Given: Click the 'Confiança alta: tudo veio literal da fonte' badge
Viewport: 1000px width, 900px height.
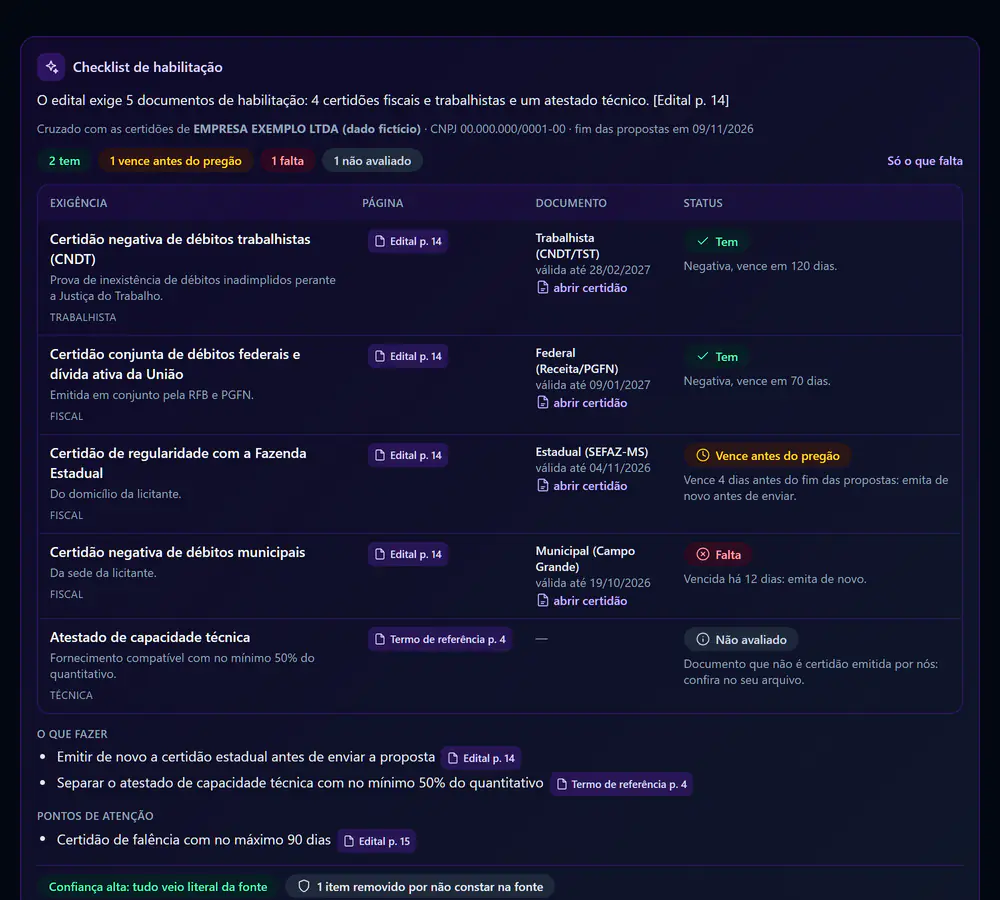Looking at the screenshot, I should pyautogui.click(x=158, y=887).
